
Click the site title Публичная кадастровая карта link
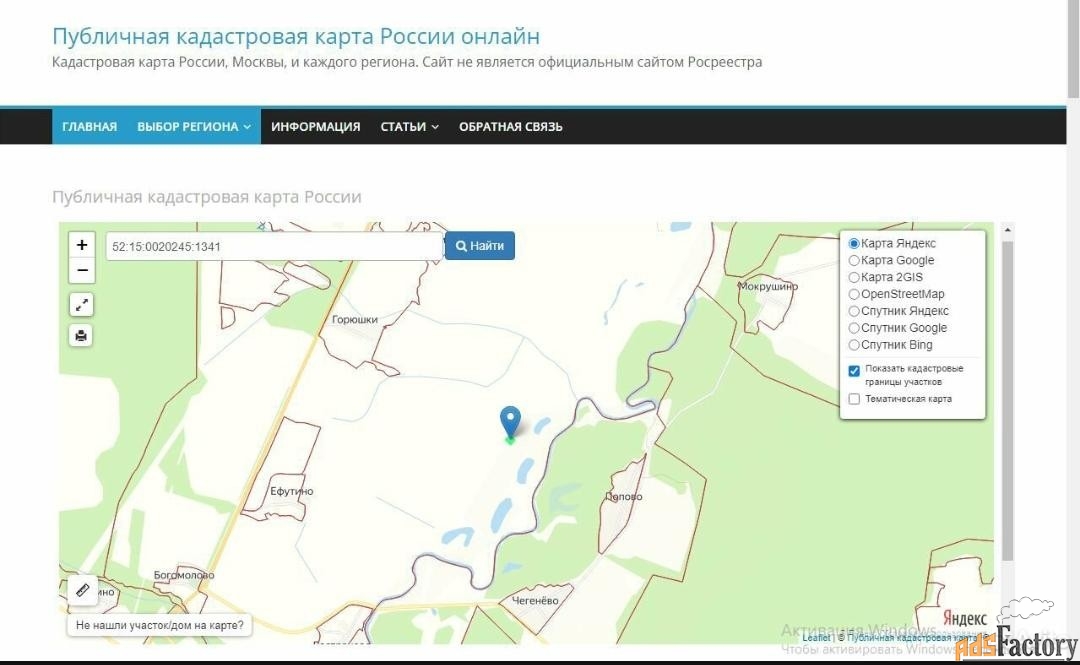click(295, 37)
